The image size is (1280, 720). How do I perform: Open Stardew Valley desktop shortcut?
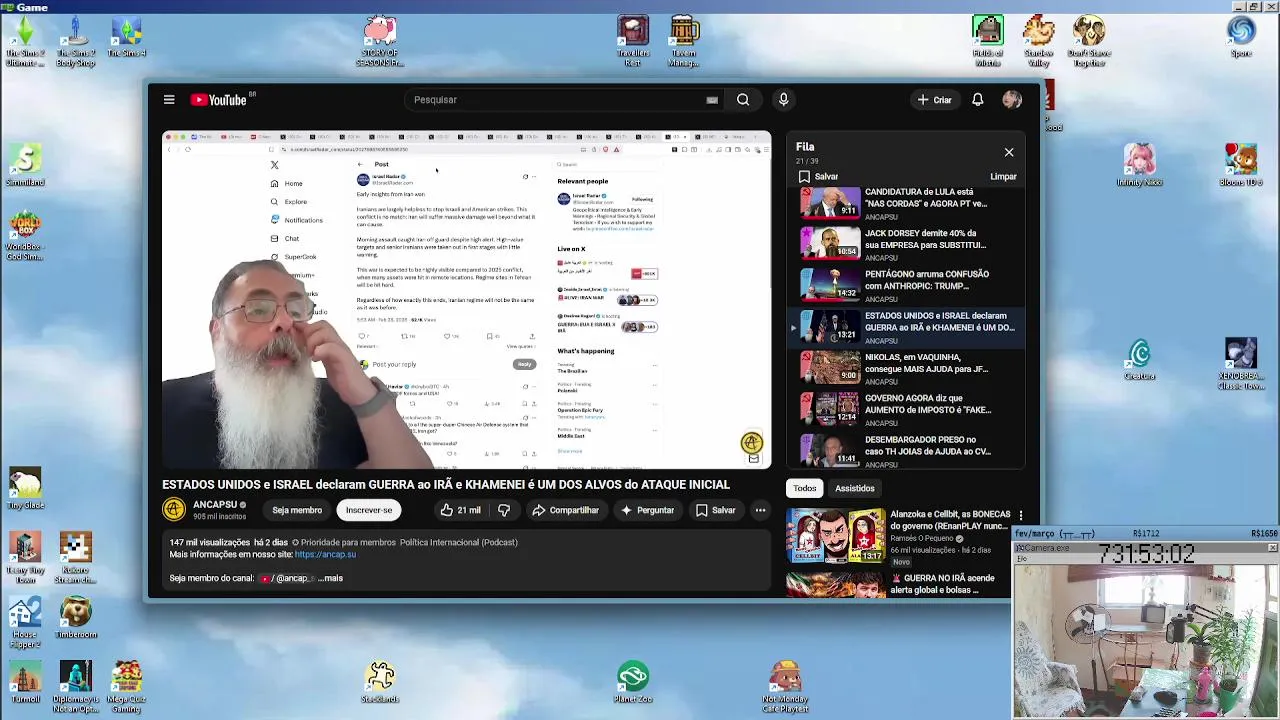pyautogui.click(x=1039, y=42)
